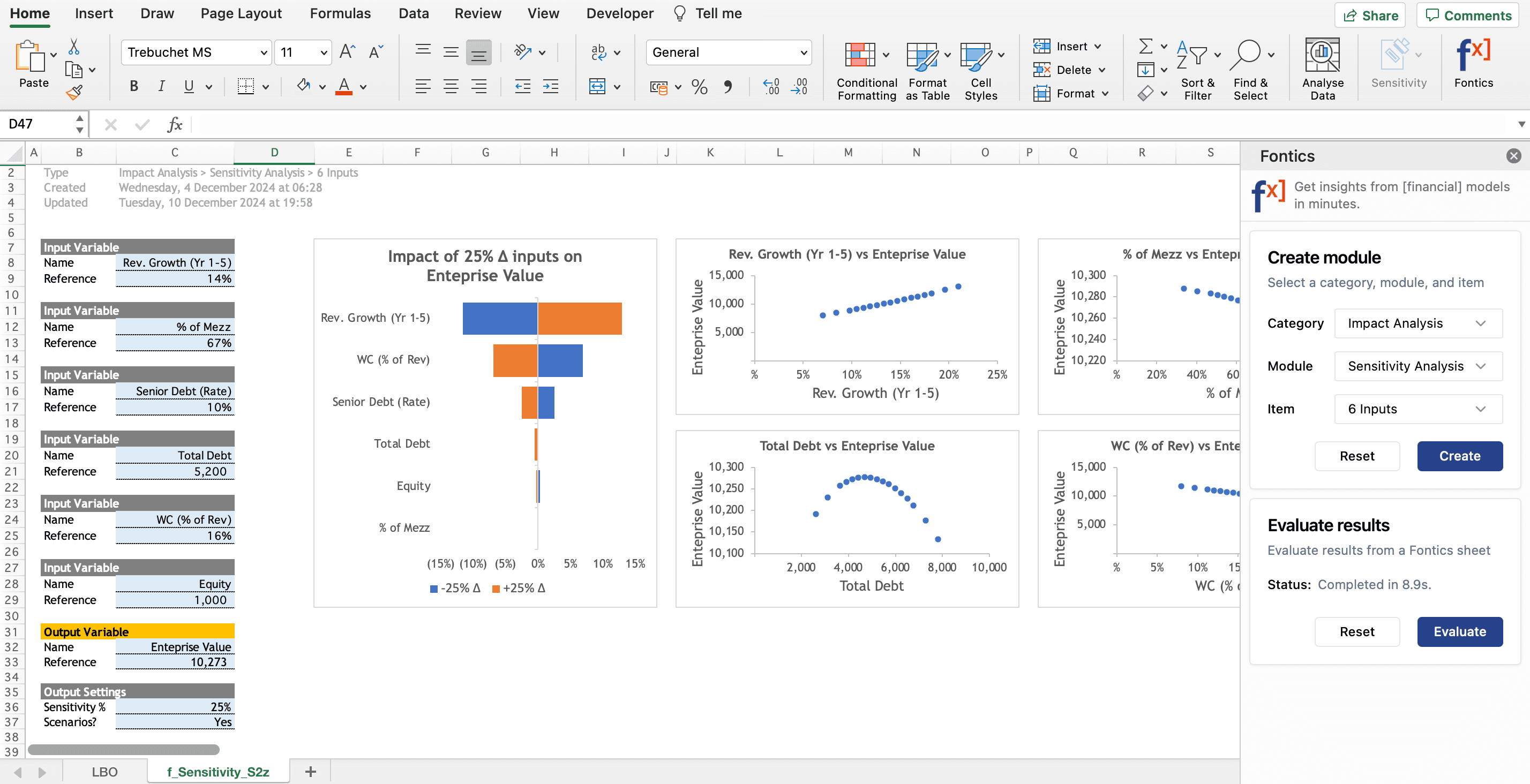Toggle italic formatting
Image resolution: width=1530 pixels, height=784 pixels.
pos(161,87)
